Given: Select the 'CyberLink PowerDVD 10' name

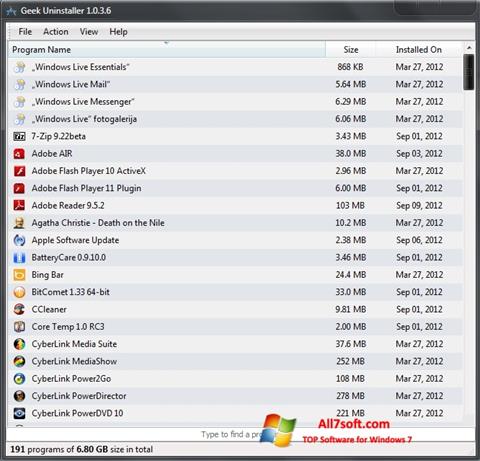Looking at the screenshot, I should pyautogui.click(x=77, y=414).
